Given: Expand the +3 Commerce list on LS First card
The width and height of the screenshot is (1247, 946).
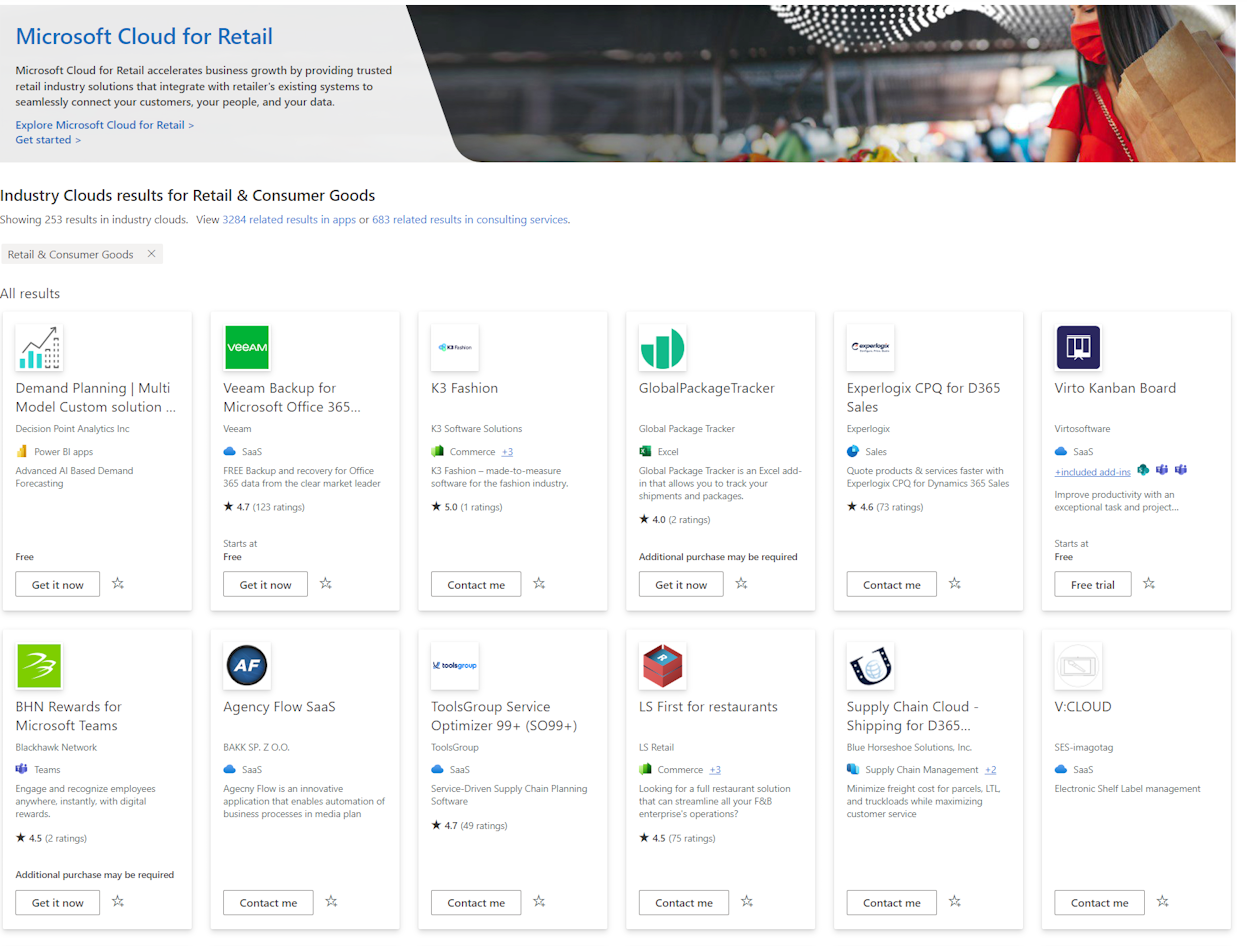Looking at the screenshot, I should pyautogui.click(x=714, y=769).
